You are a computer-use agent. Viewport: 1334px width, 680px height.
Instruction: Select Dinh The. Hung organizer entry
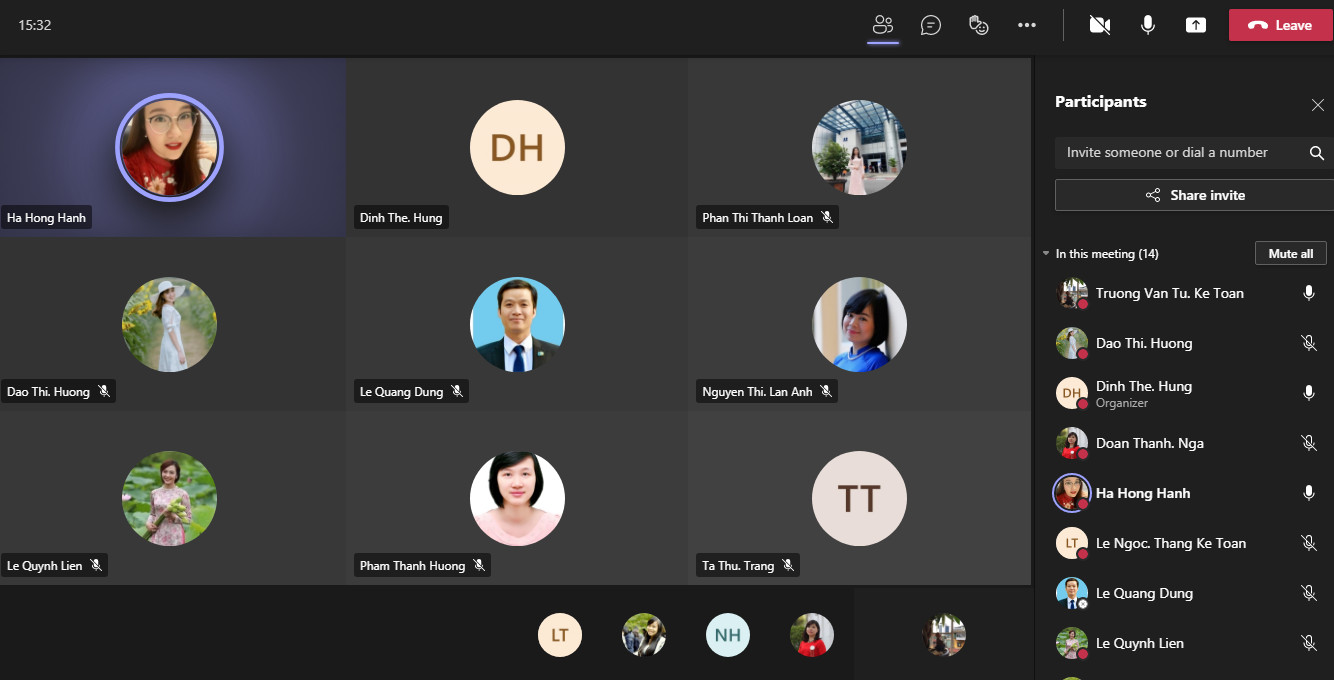(1143, 393)
